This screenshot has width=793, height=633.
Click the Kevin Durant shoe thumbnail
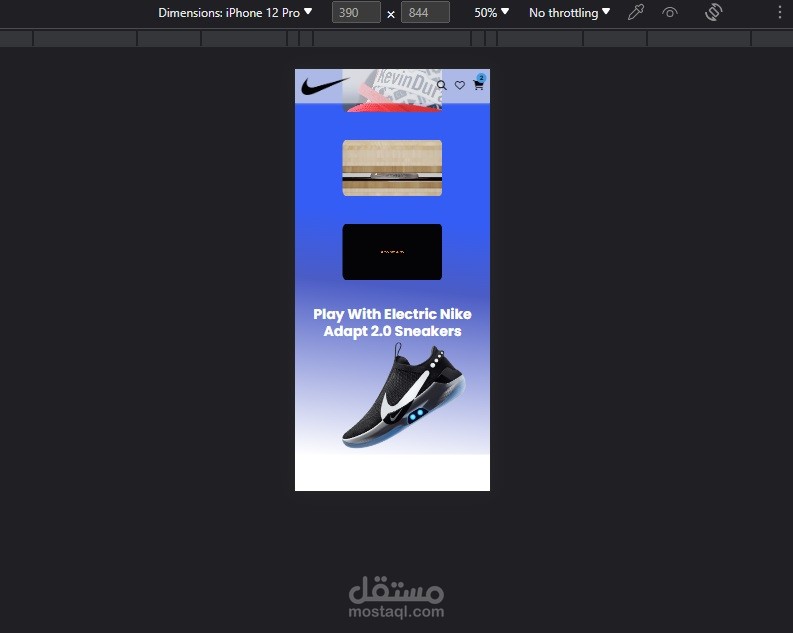(392, 91)
